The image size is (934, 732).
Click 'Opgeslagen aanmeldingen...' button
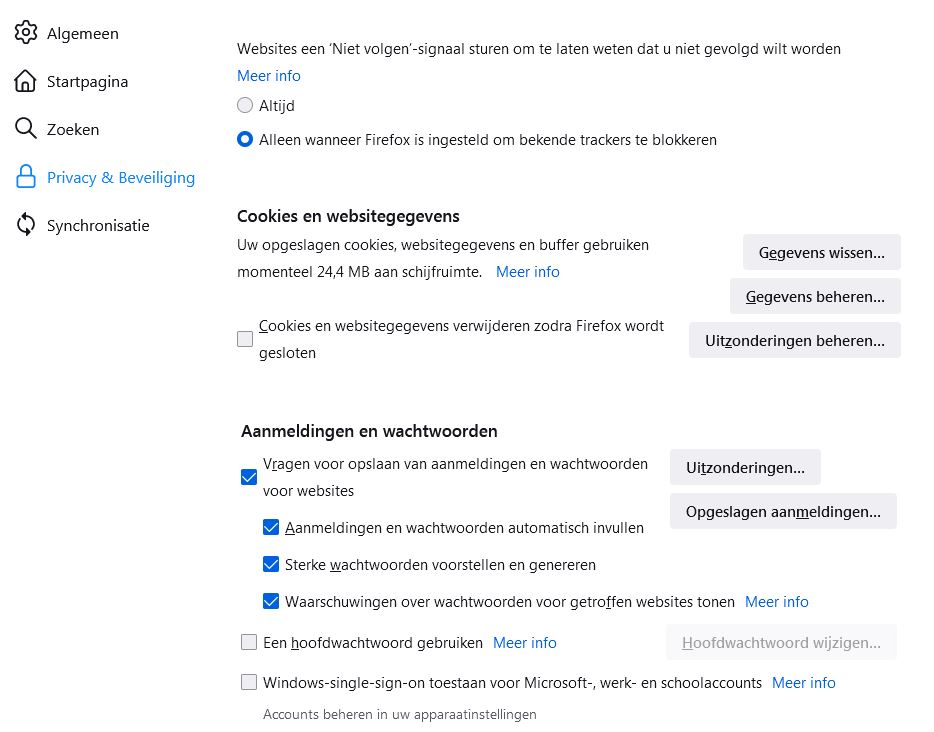coord(783,511)
